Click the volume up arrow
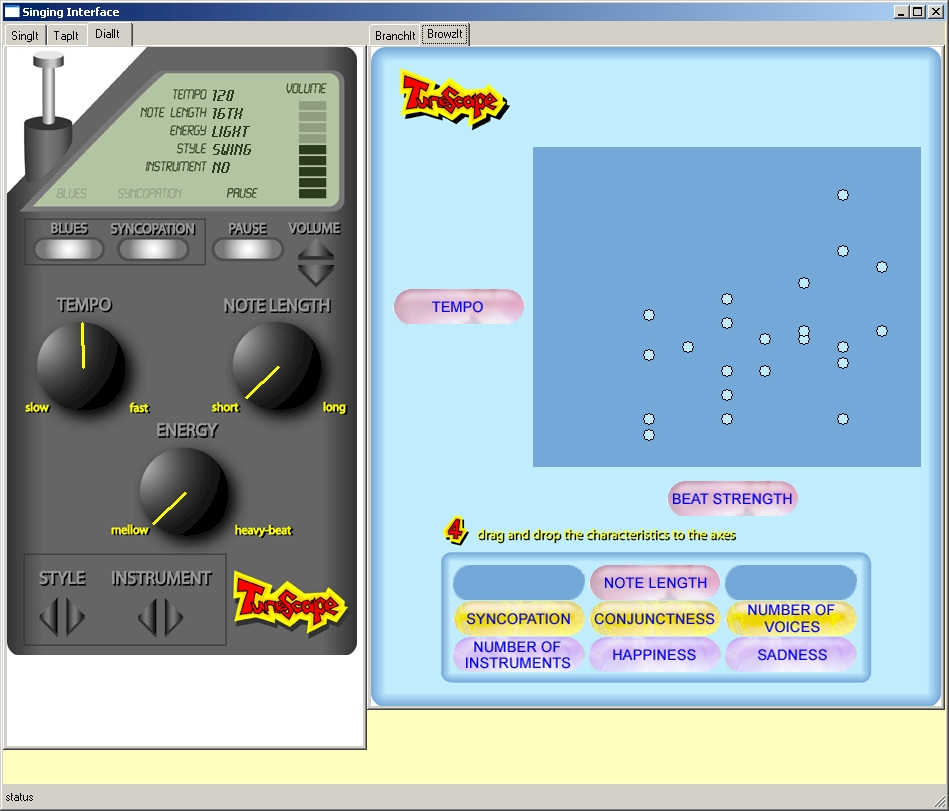Image resolution: width=949 pixels, height=811 pixels. [x=316, y=250]
